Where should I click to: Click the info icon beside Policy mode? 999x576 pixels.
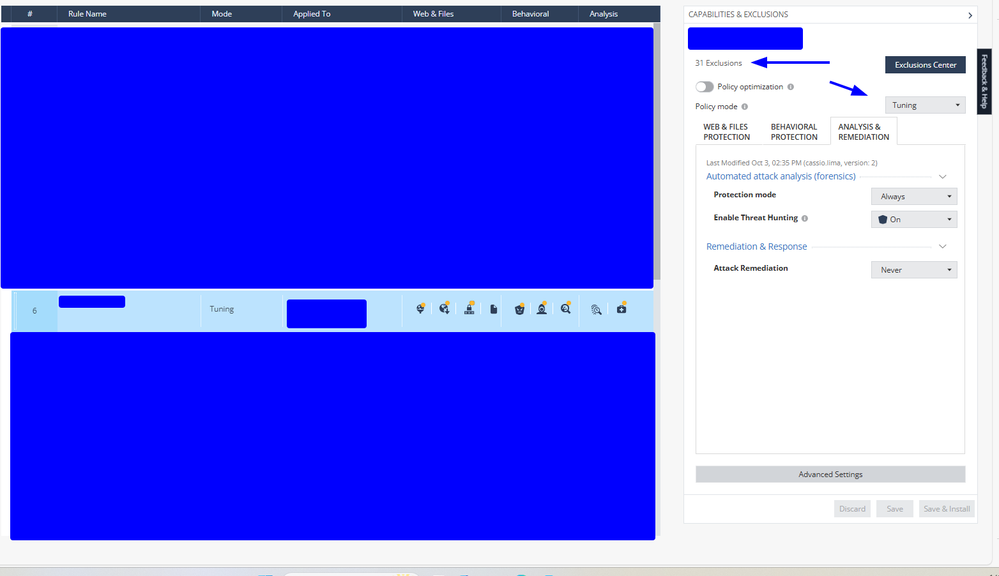point(744,106)
